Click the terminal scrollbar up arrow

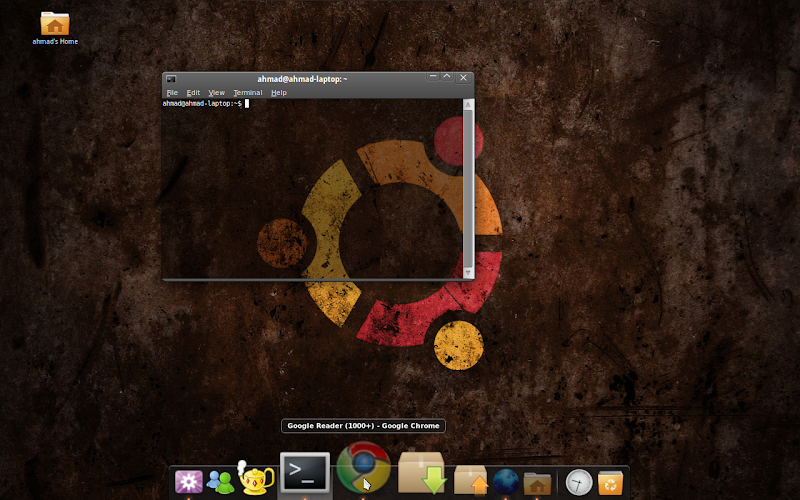point(468,104)
